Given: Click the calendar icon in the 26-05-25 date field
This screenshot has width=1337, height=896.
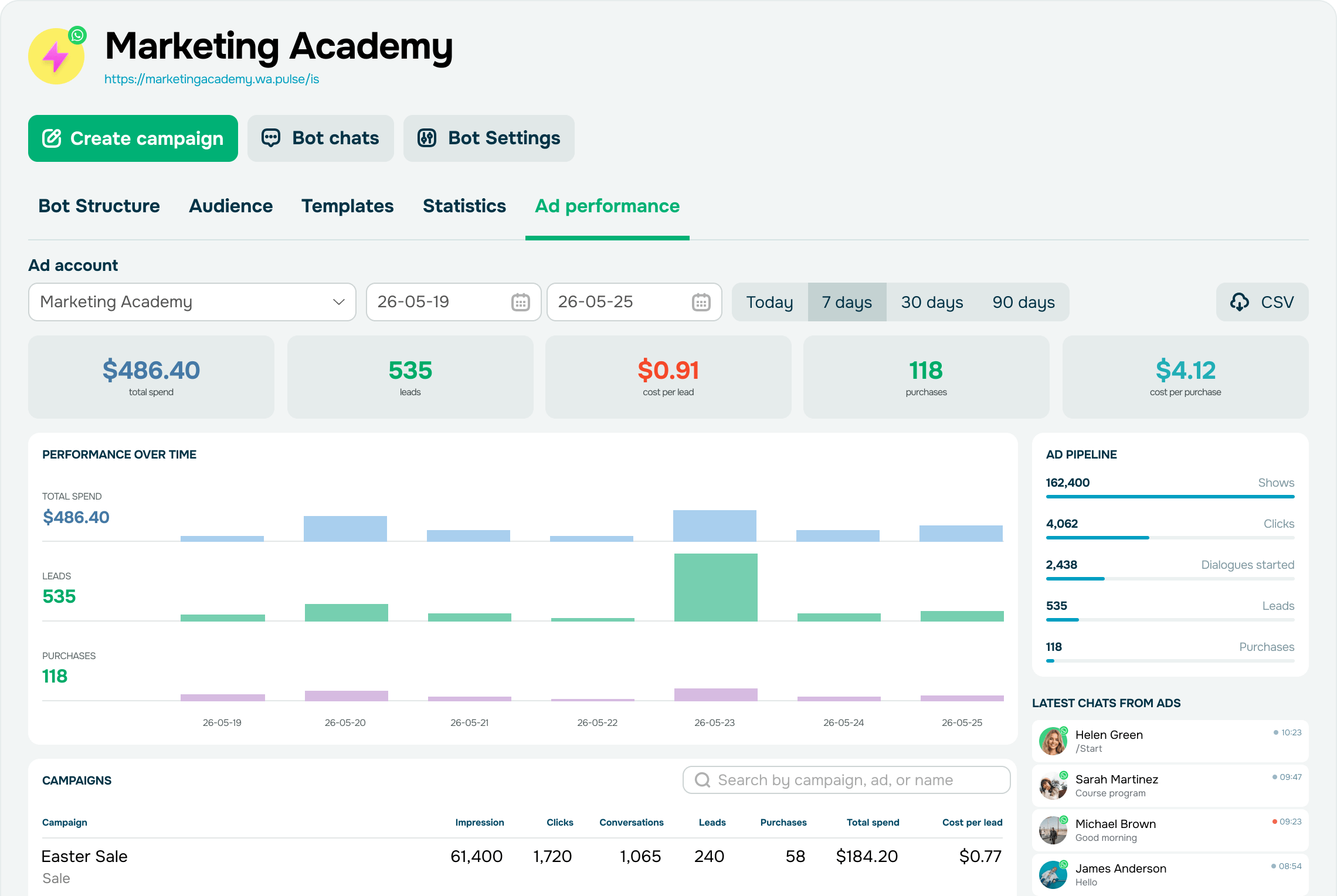Looking at the screenshot, I should coord(701,302).
